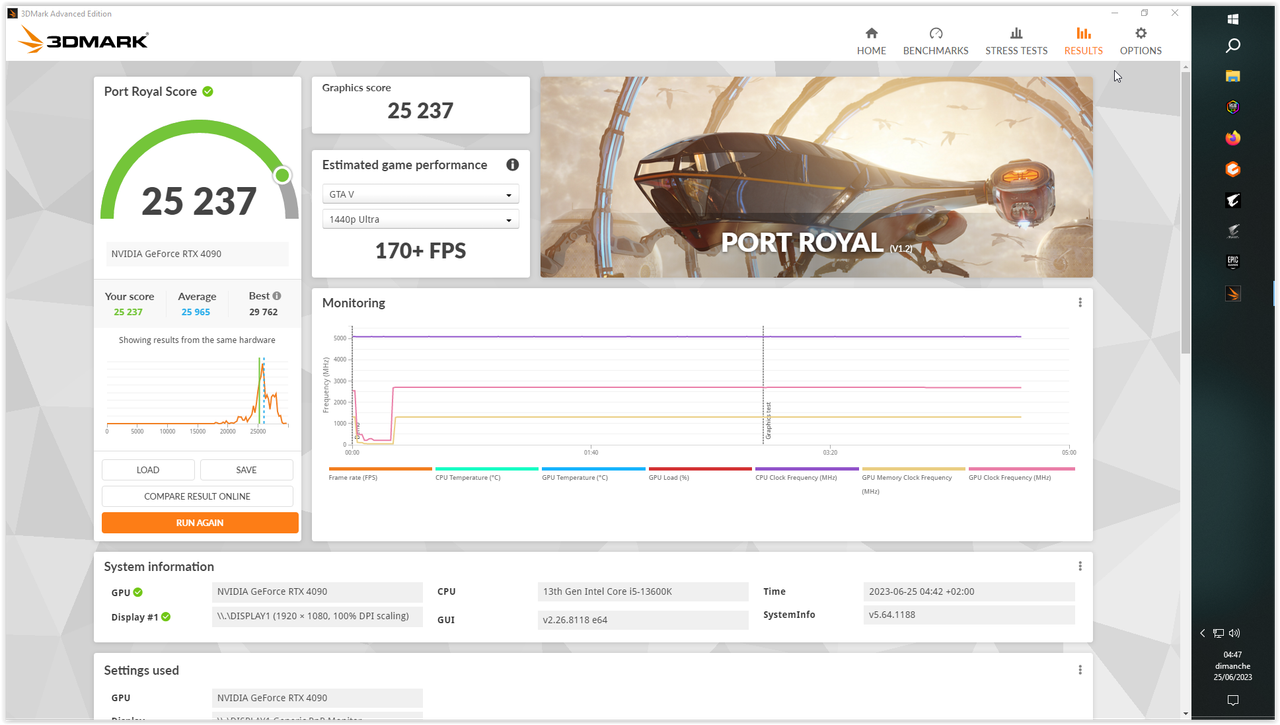
Task: Launch Firefox from the taskbar
Action: pos(1233,138)
